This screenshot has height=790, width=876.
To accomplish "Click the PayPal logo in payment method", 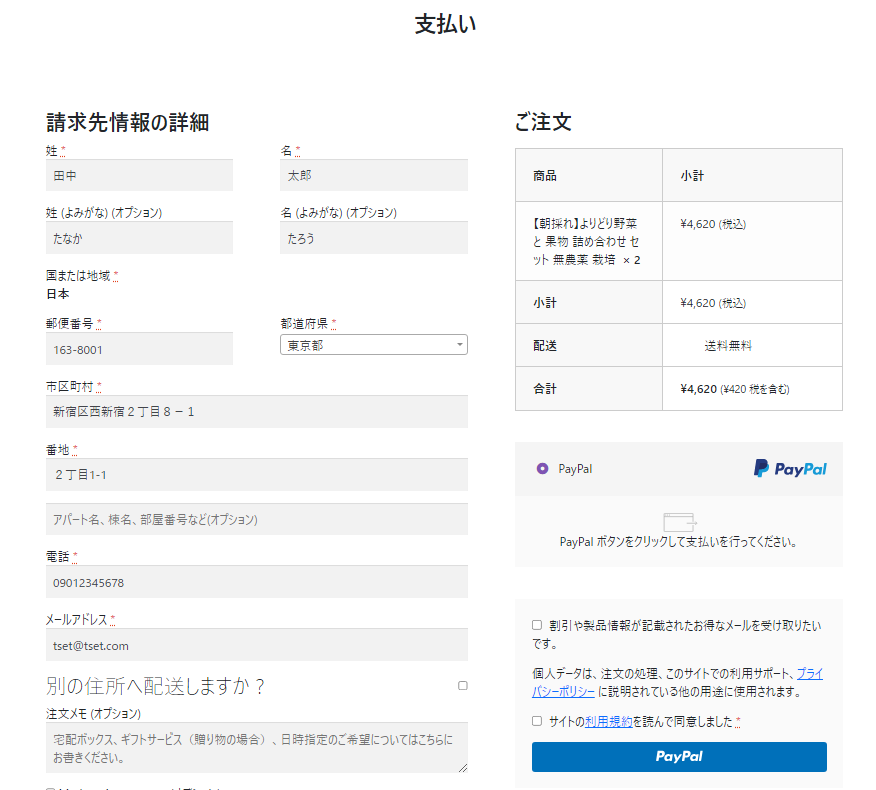I will (x=790, y=468).
